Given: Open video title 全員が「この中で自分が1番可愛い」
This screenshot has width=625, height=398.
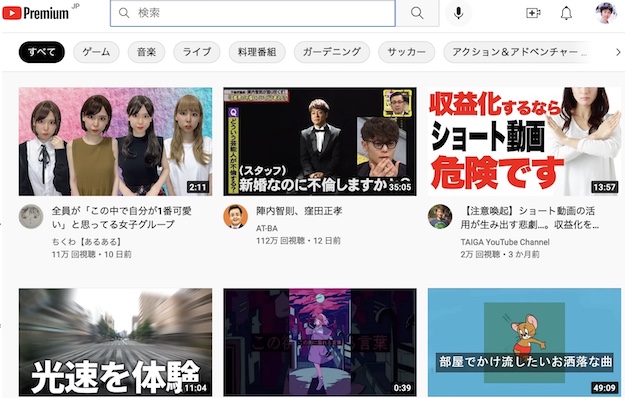Looking at the screenshot, I should tap(122, 218).
